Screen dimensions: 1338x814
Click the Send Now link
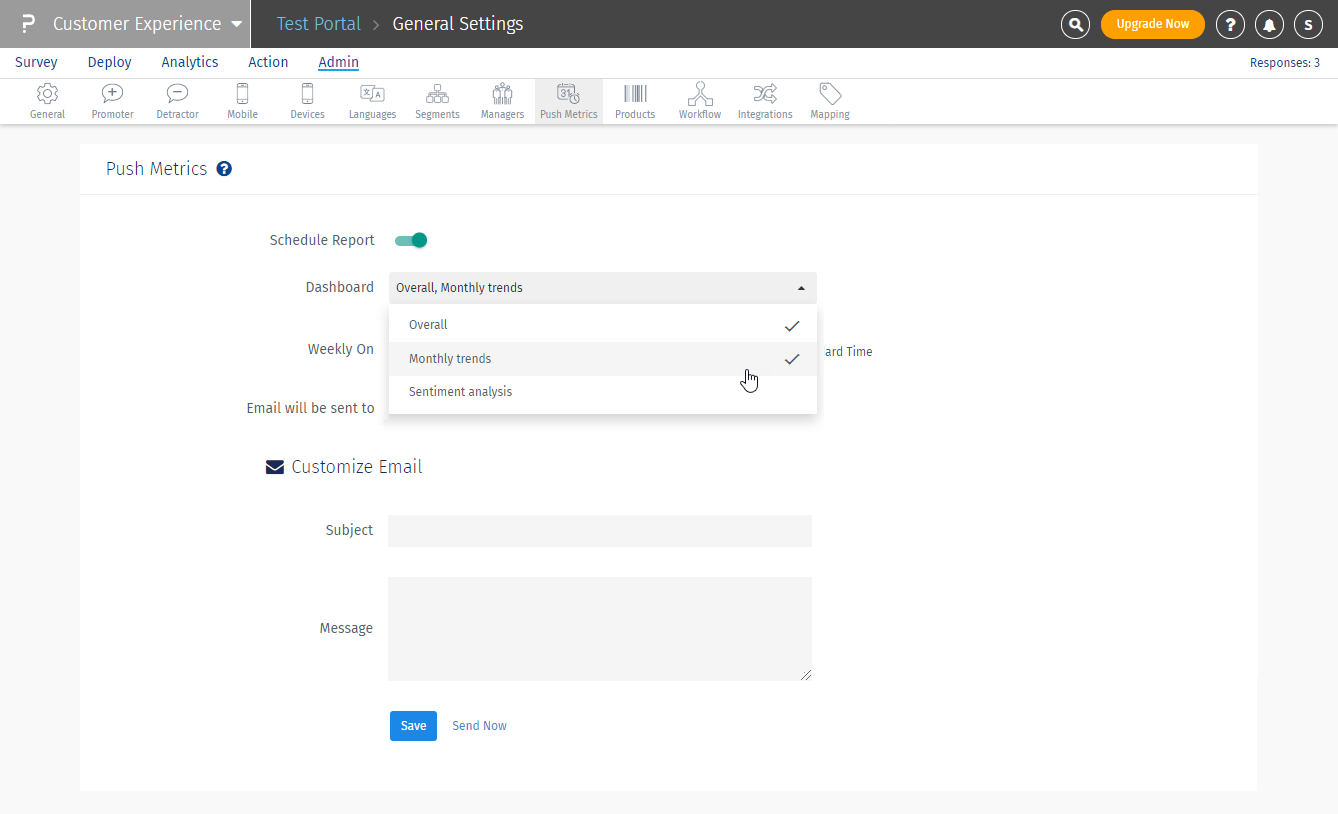pyautogui.click(x=479, y=726)
